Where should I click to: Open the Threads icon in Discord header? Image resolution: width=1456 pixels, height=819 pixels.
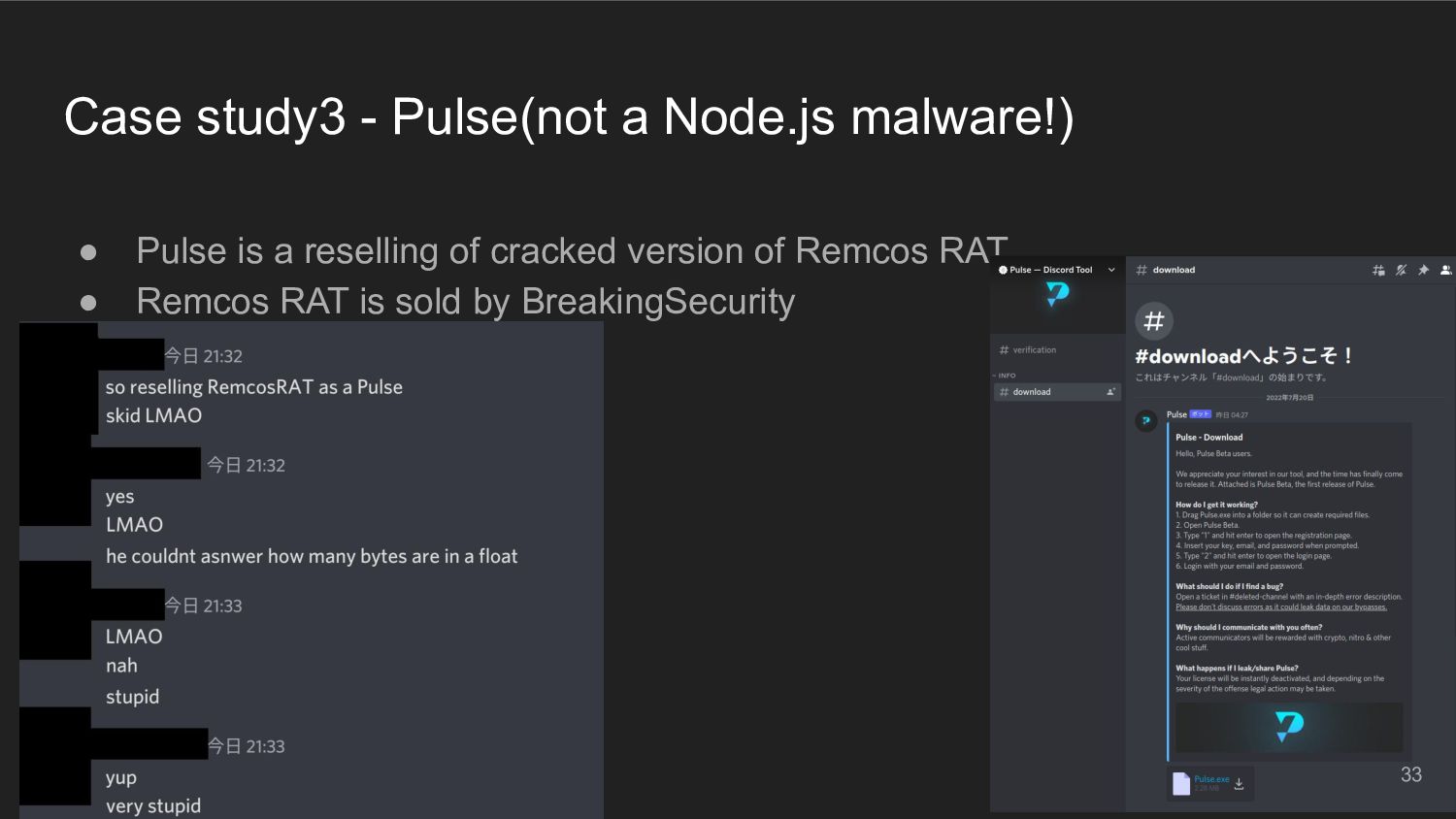(x=1378, y=270)
